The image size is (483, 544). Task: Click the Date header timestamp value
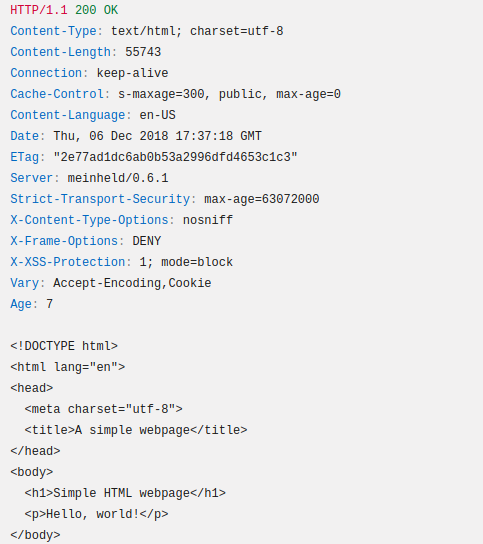point(157,136)
